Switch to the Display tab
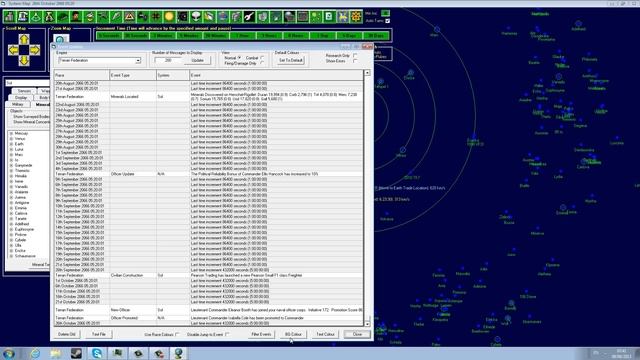Image resolution: width=640 pixels, height=360 pixels. (x=21, y=98)
